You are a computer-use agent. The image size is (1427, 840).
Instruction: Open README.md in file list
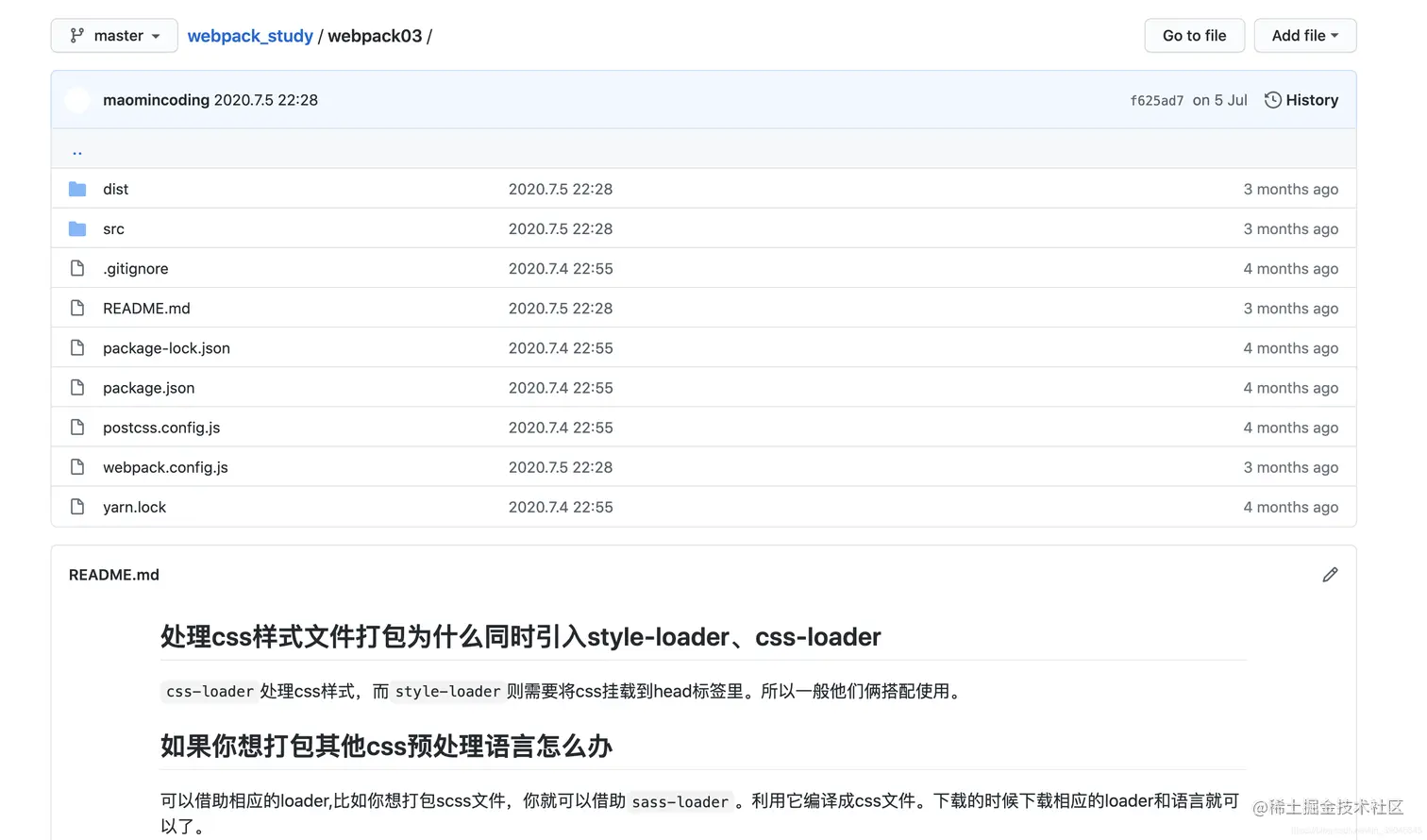(x=146, y=308)
